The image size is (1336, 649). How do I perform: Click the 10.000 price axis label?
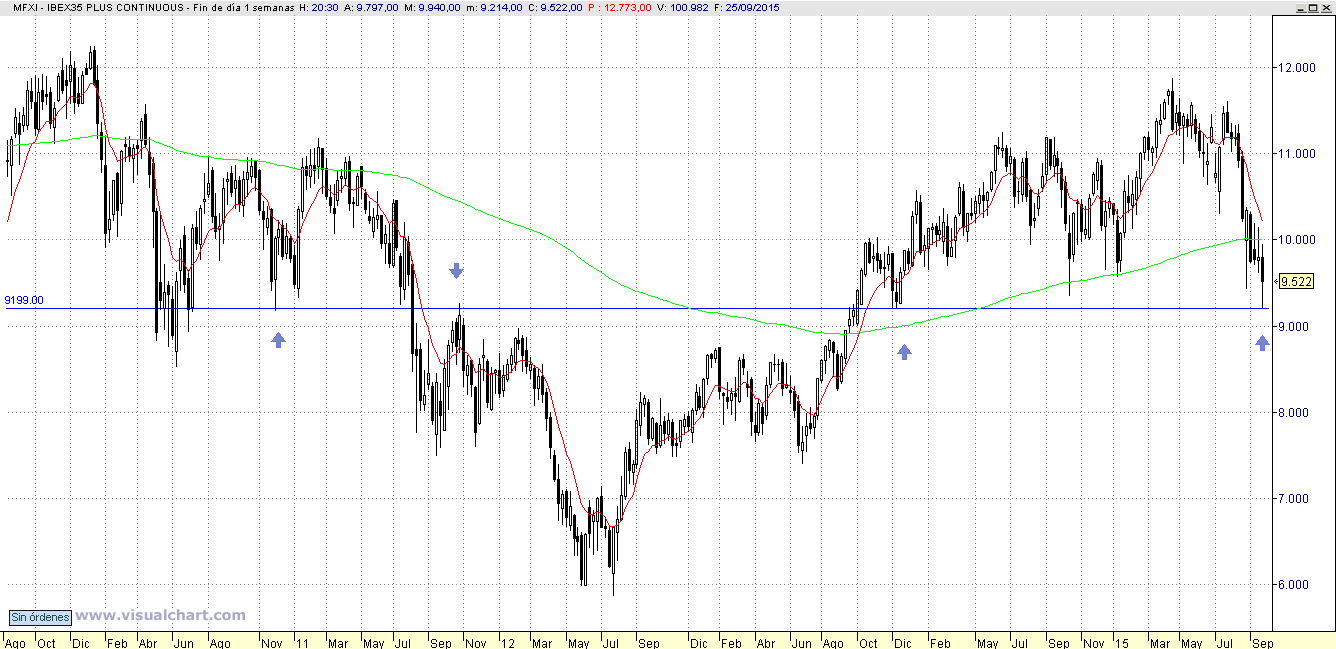click(x=1296, y=240)
